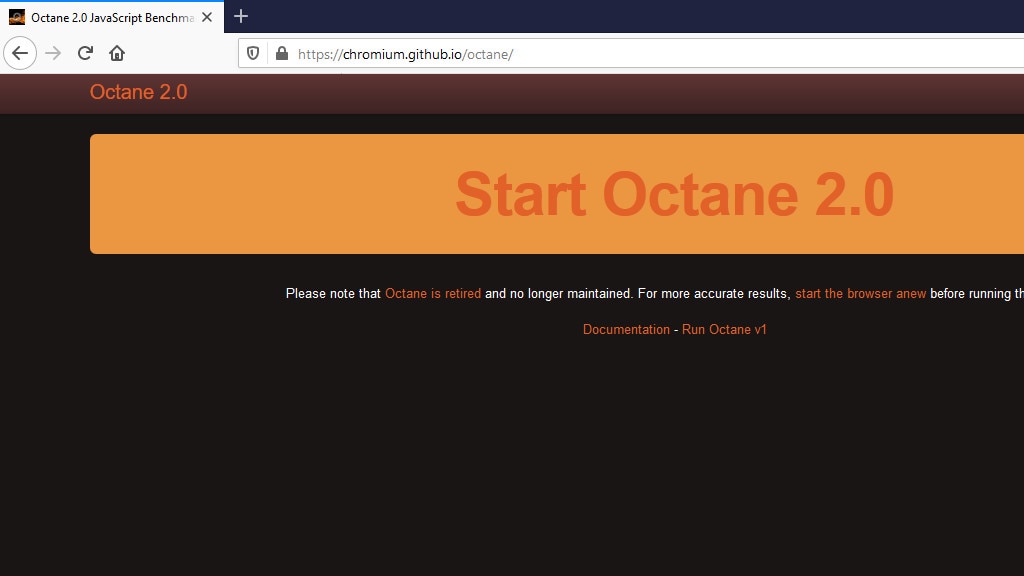Open the Documentation link
1024x576 pixels.
click(x=626, y=330)
